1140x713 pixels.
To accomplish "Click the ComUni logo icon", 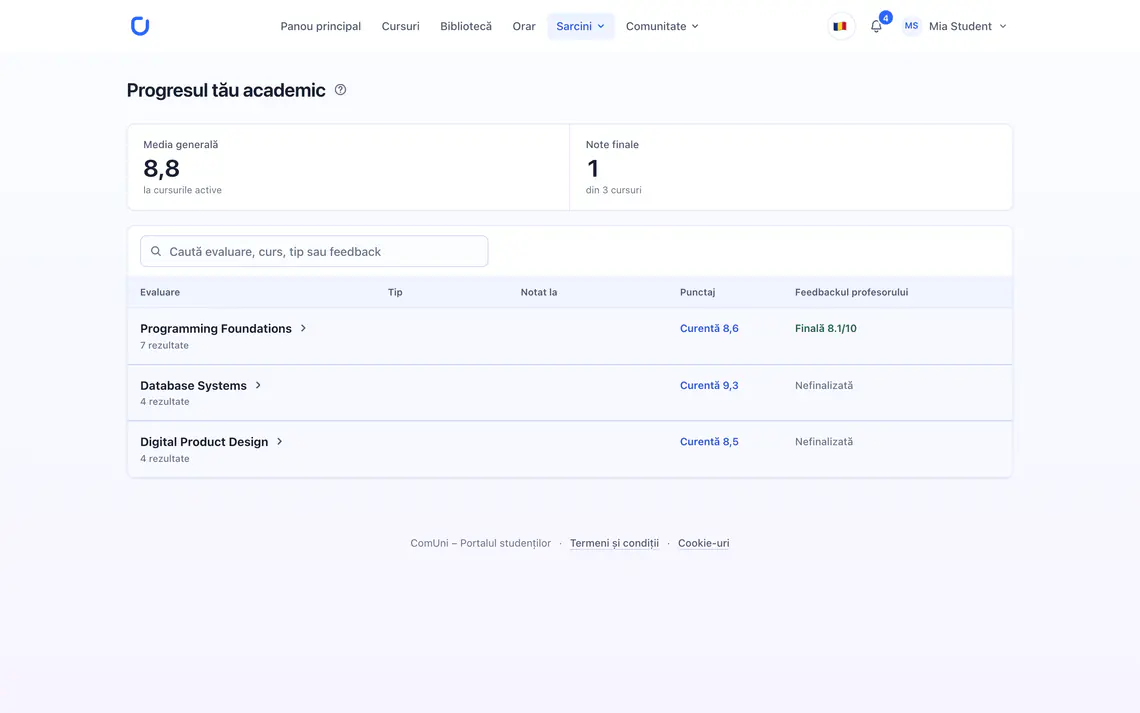I will pyautogui.click(x=140, y=26).
